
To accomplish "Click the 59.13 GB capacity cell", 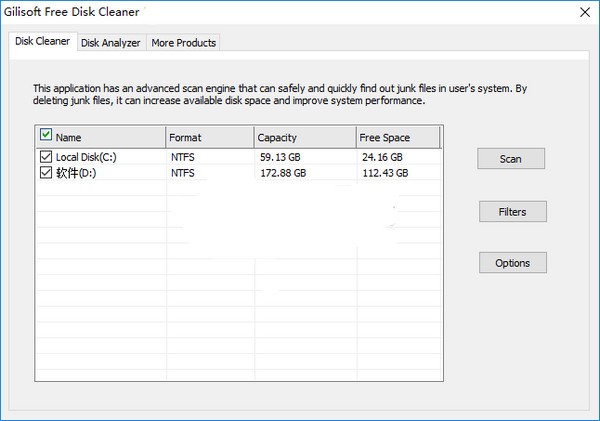I will pos(280,157).
